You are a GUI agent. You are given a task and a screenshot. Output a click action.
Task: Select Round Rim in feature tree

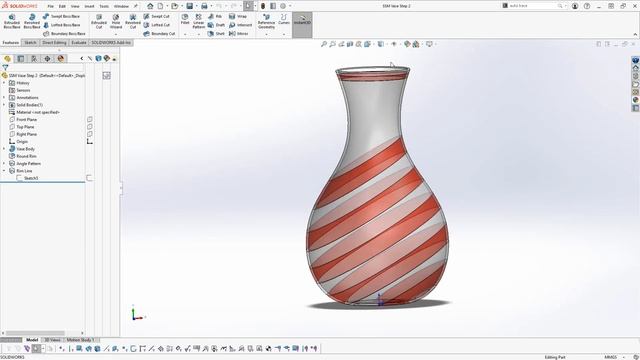[26, 156]
